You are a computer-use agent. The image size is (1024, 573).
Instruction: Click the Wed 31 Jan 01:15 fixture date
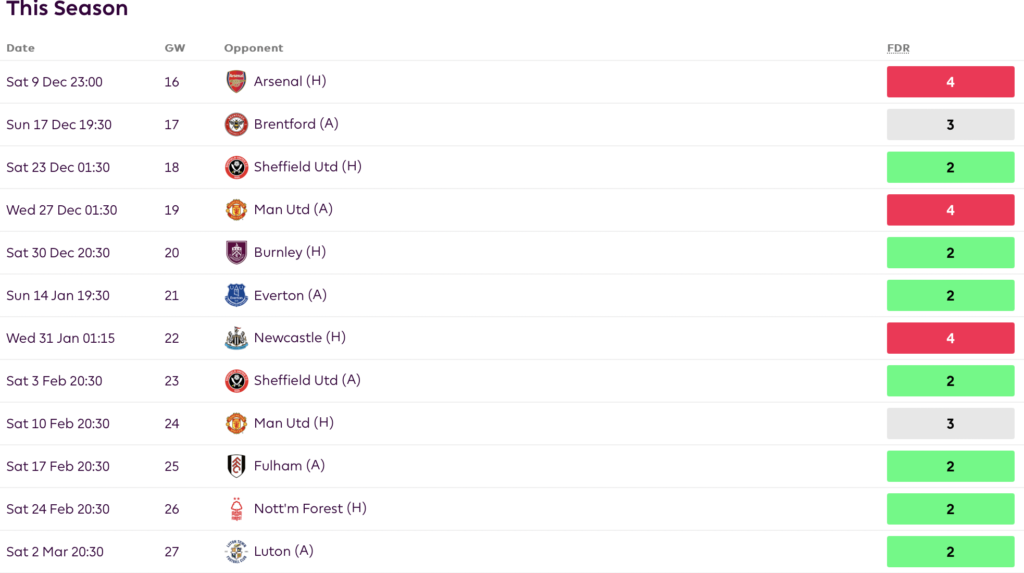point(60,338)
